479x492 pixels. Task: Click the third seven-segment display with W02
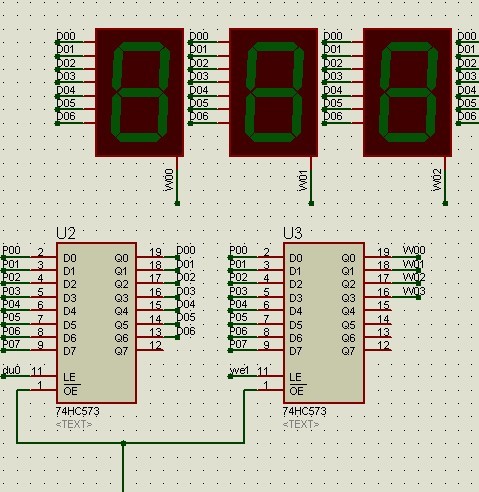click(x=407, y=92)
